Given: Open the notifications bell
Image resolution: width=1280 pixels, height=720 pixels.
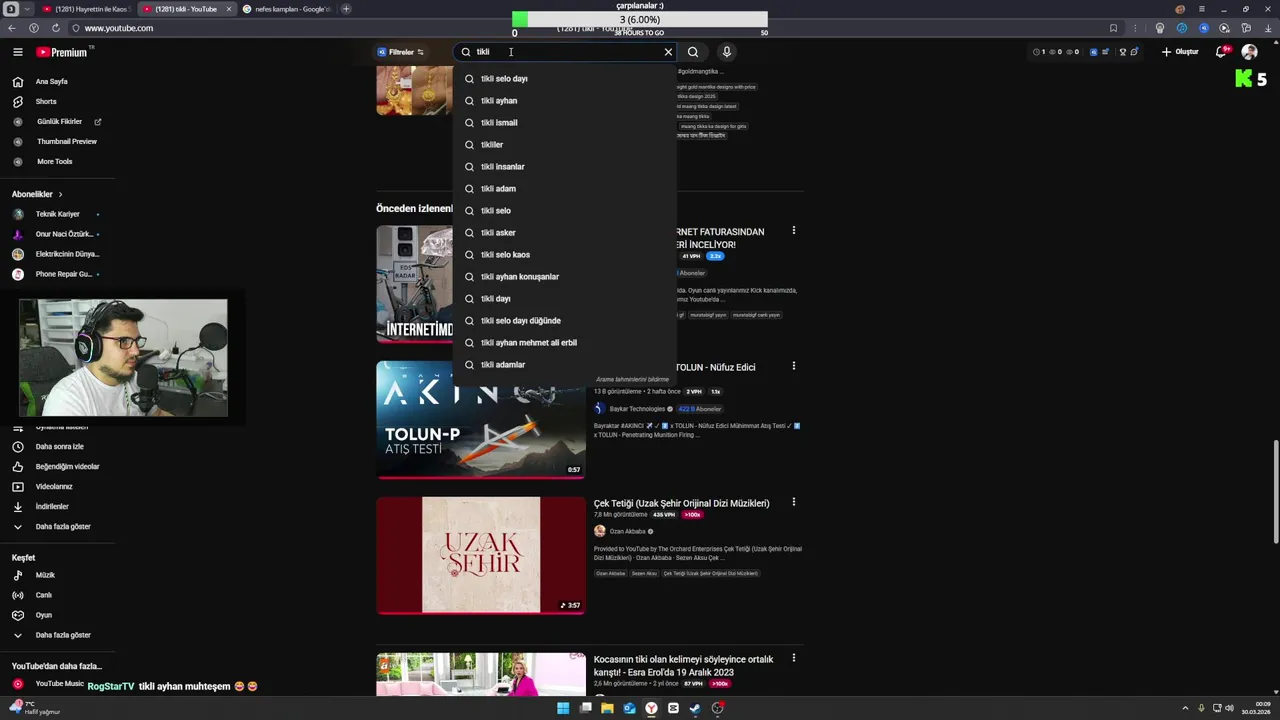Looking at the screenshot, I should (x=1221, y=52).
